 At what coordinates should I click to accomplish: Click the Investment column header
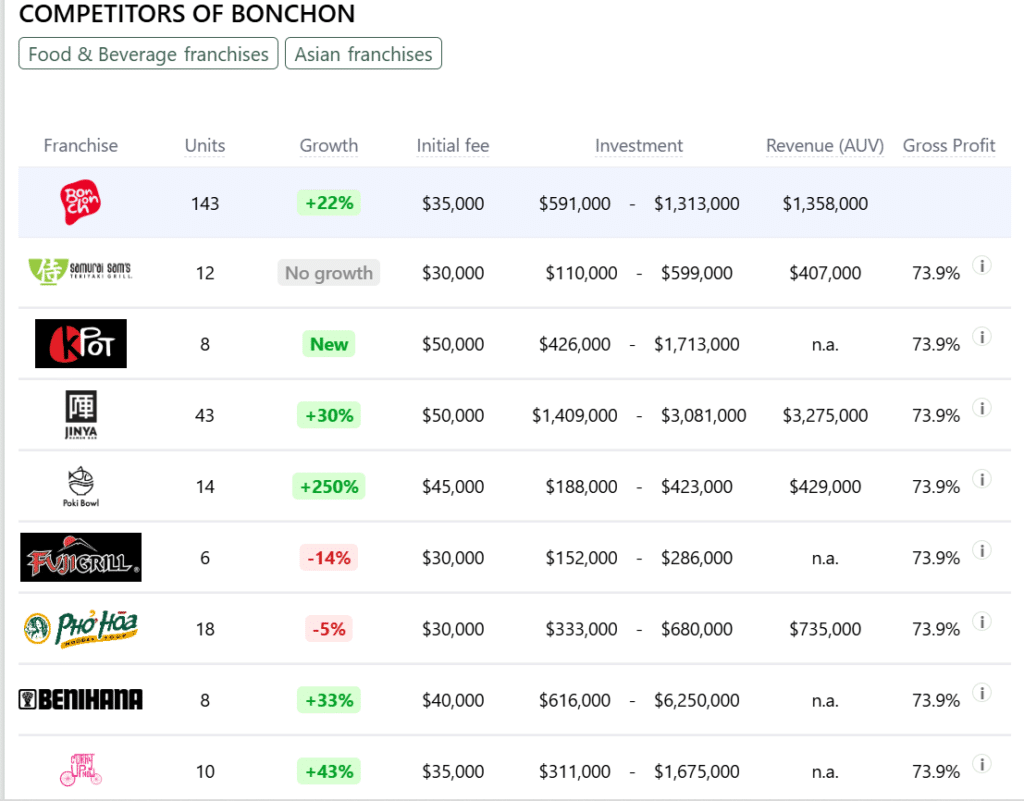639,145
